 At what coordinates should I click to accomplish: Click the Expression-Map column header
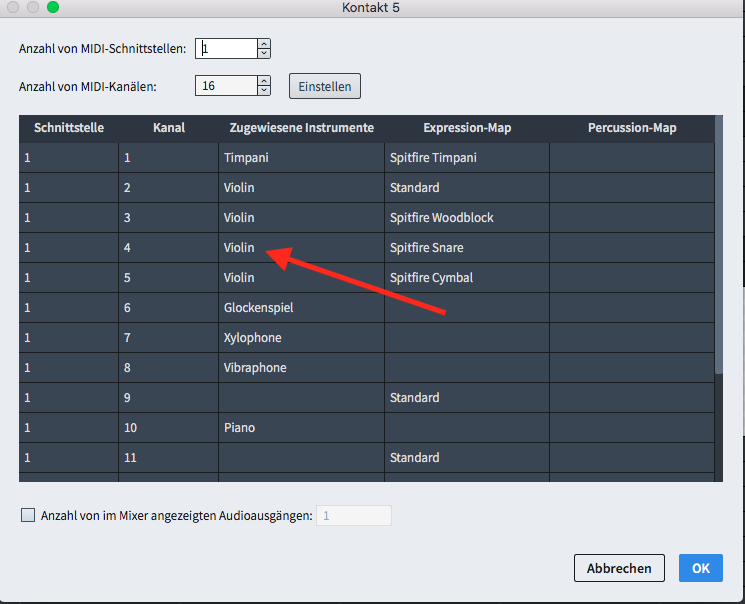467,128
